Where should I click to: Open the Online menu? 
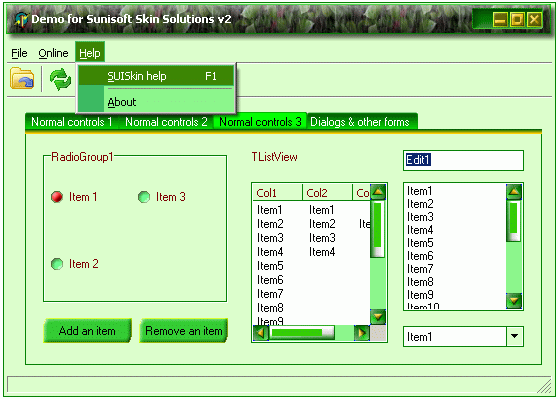pyautogui.click(x=53, y=53)
